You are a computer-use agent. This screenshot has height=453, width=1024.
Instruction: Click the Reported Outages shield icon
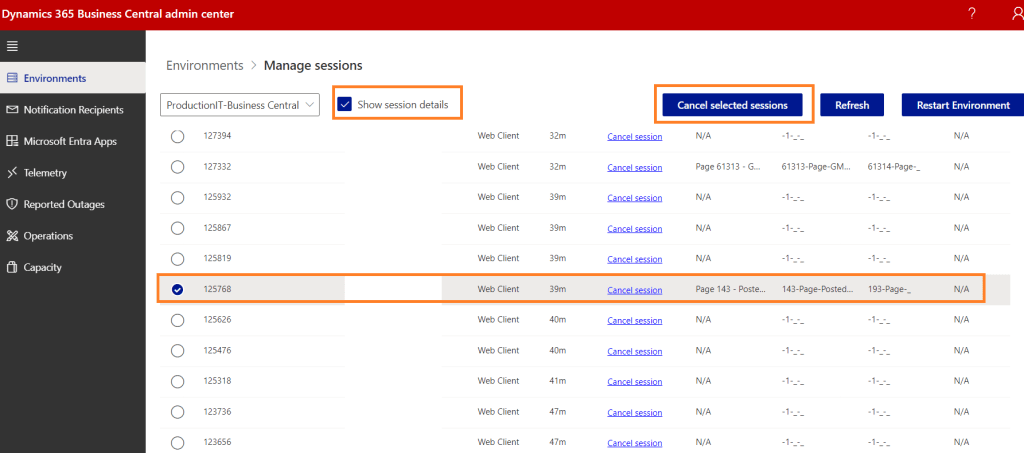click(x=13, y=204)
